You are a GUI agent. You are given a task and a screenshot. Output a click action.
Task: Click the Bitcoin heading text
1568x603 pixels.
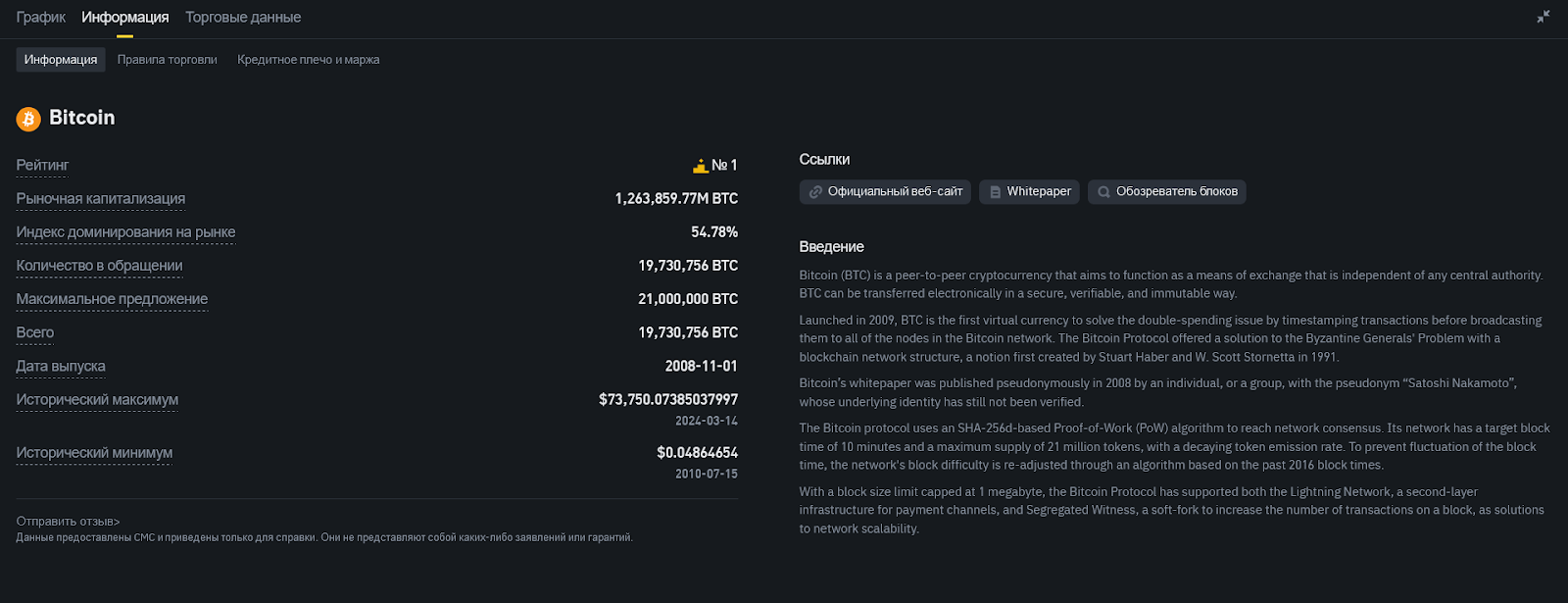click(82, 118)
